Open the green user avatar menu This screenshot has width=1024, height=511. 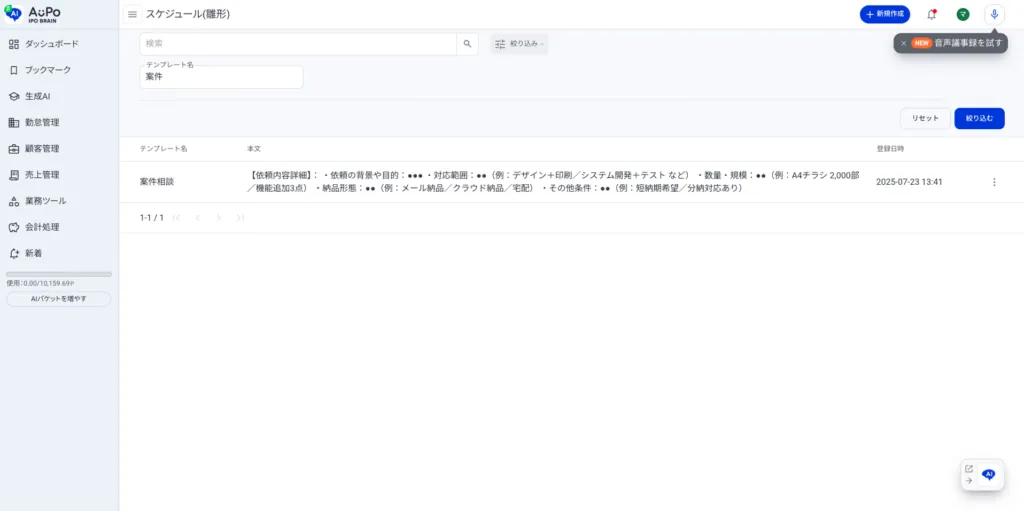(x=962, y=14)
